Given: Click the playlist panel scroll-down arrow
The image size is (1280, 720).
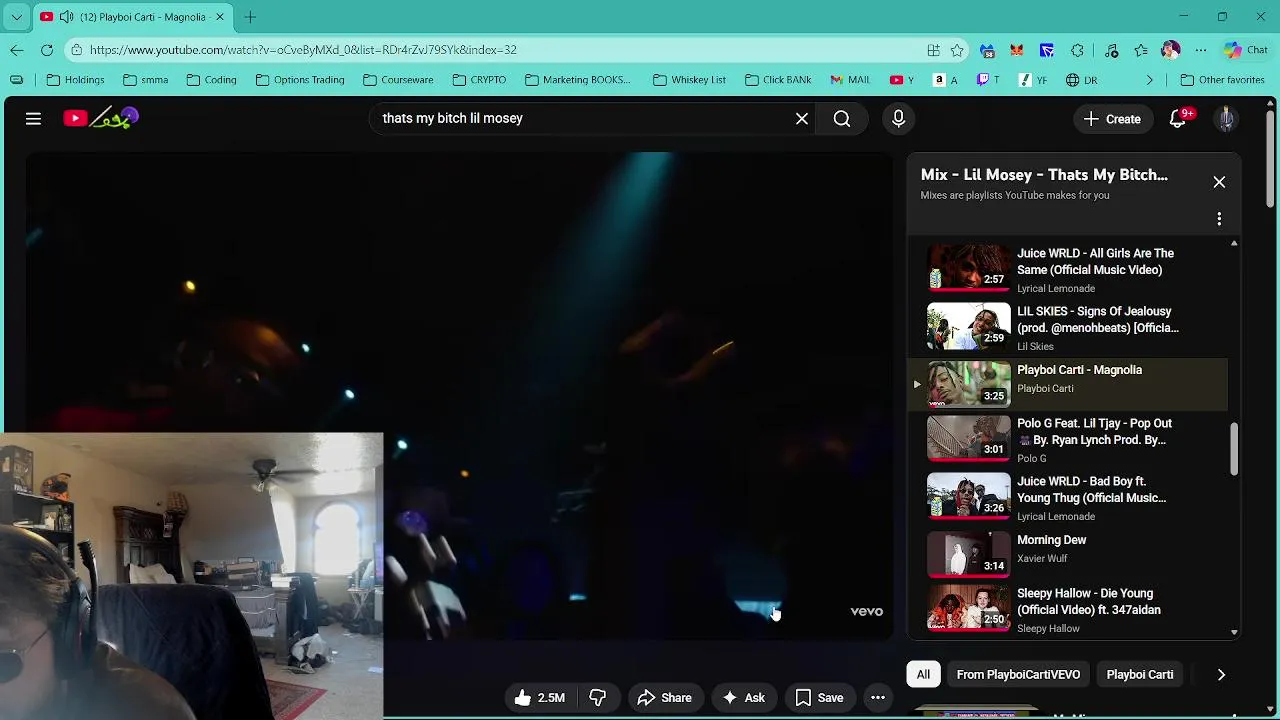Looking at the screenshot, I should (x=1234, y=632).
